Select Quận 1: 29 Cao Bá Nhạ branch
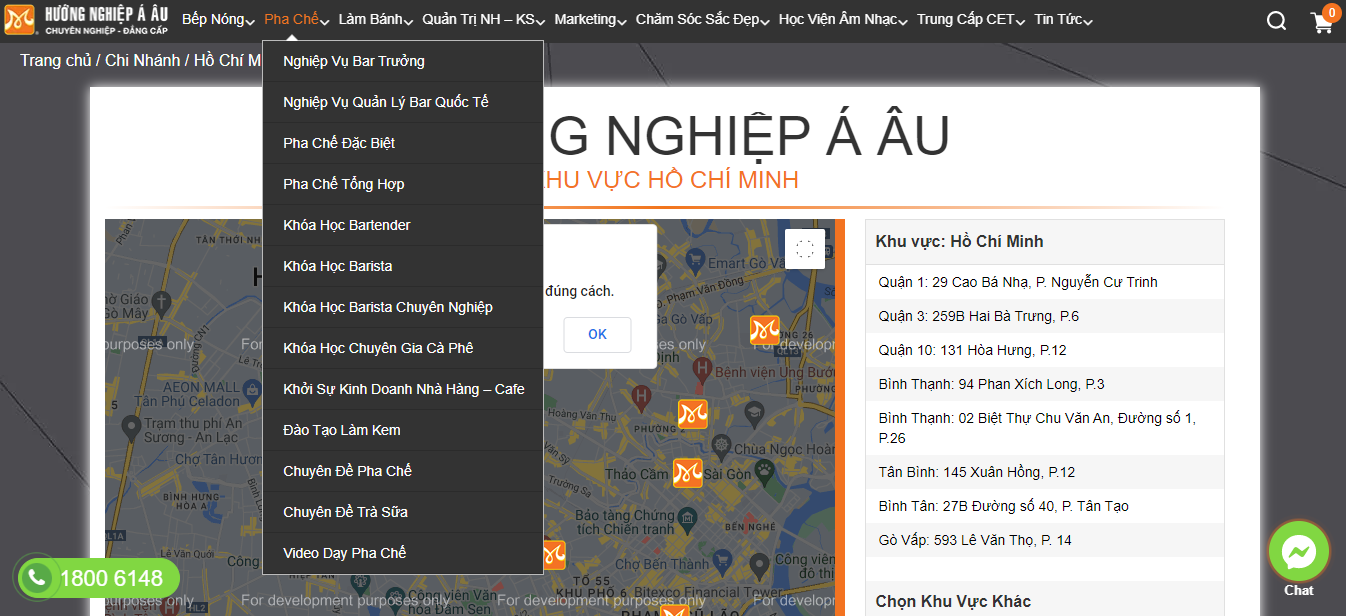The image size is (1346, 616). tap(1044, 282)
